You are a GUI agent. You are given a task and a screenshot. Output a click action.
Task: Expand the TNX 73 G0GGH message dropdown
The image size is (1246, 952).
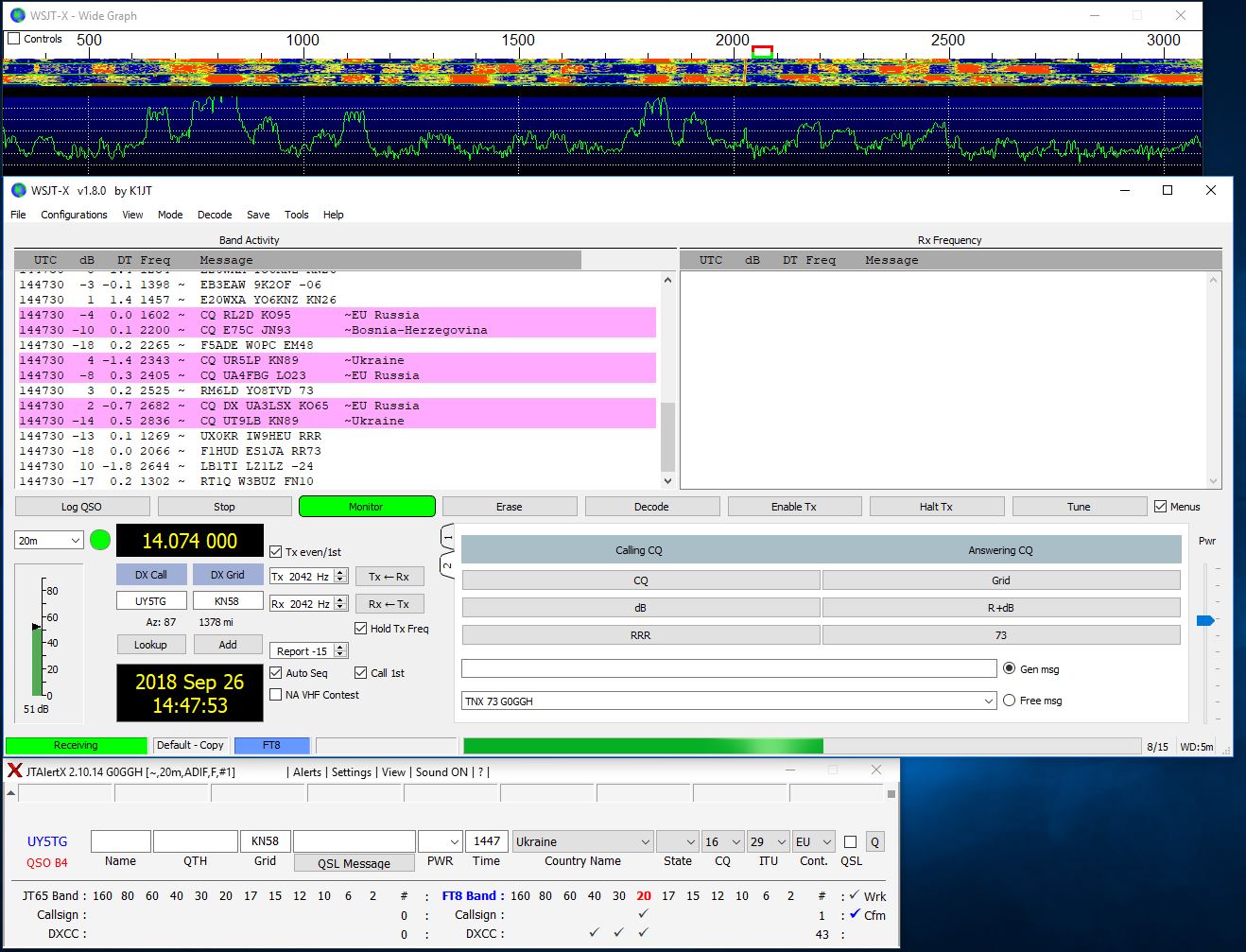[989, 701]
